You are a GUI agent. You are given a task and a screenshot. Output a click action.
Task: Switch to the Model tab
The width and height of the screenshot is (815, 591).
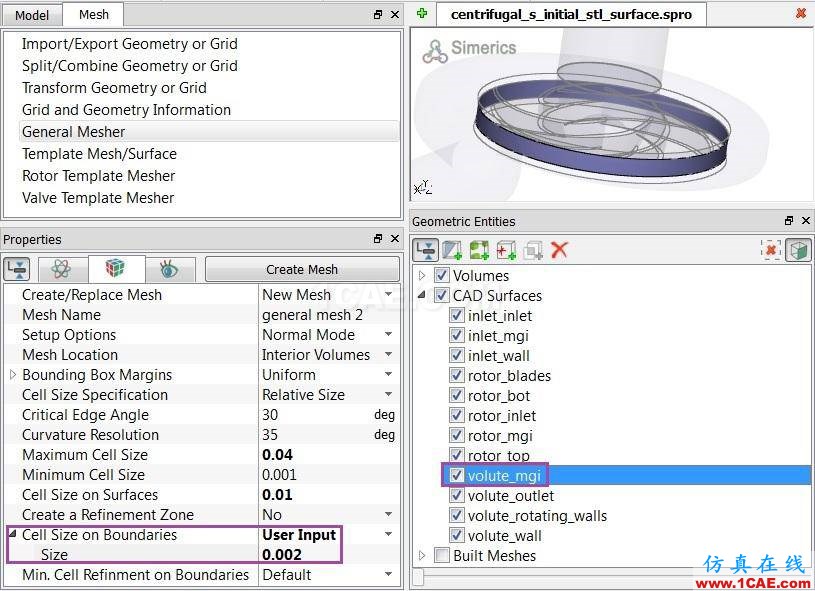(32, 15)
